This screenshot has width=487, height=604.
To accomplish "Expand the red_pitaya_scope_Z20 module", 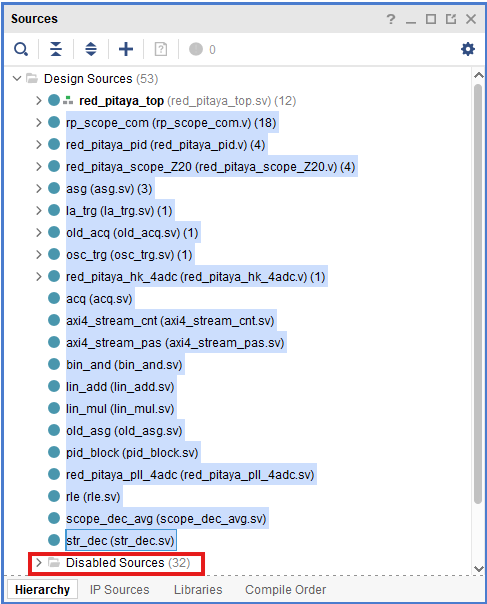I will point(39,166).
